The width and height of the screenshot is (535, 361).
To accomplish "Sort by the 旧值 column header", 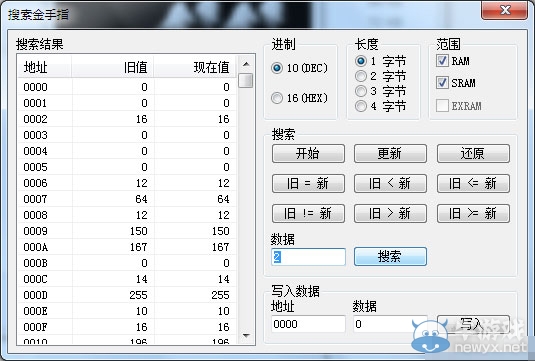I will [x=113, y=67].
